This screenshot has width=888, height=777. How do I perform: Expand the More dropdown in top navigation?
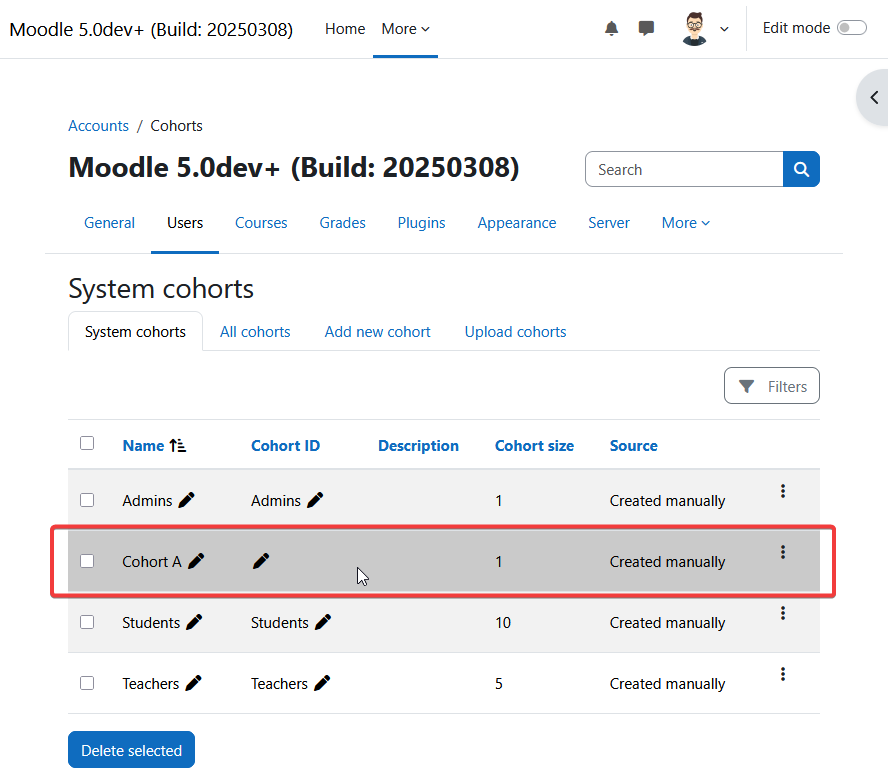coord(405,29)
